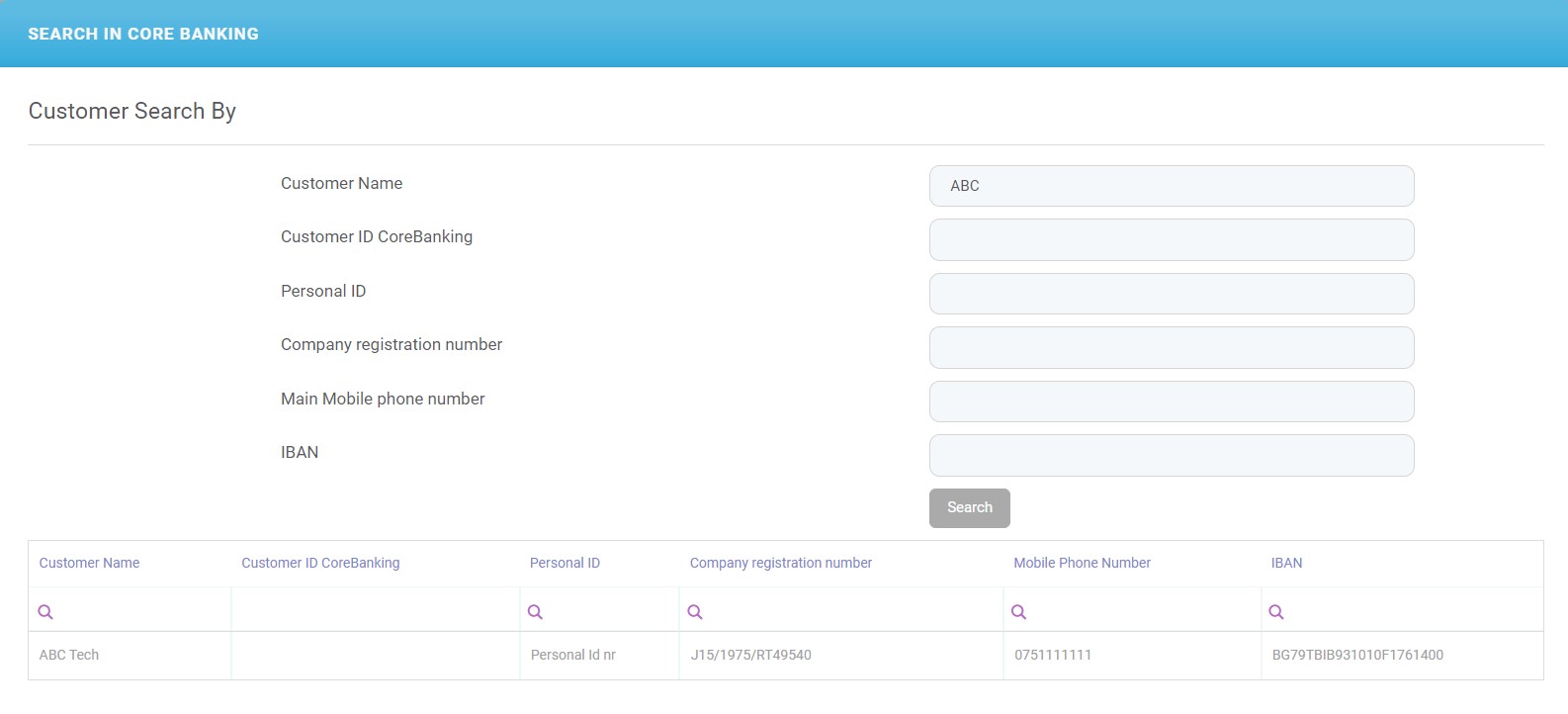
Task: Click the IBAN search input field
Action: click(1171, 455)
